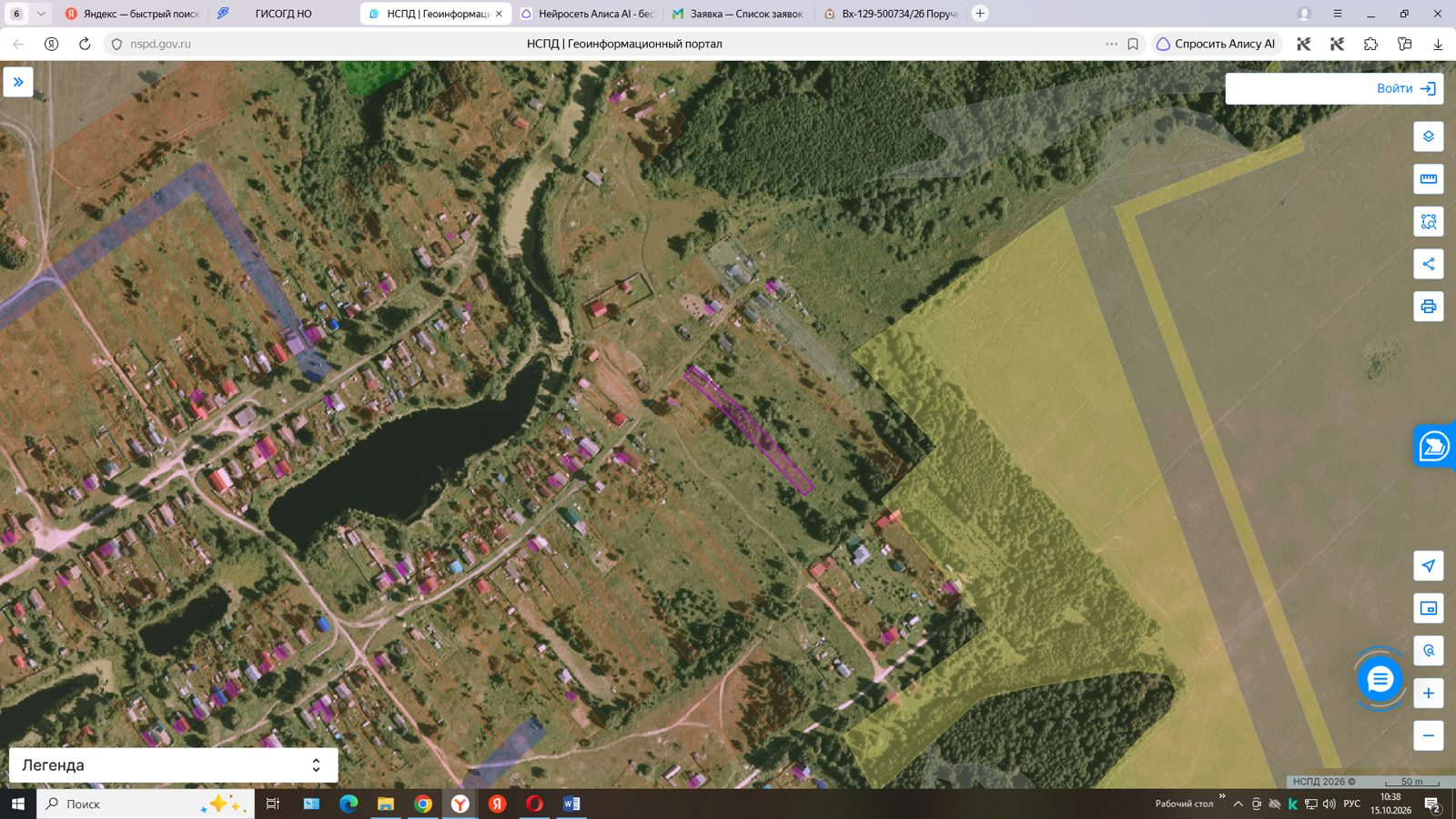Select the ruler measurement tool

pos(1429,179)
